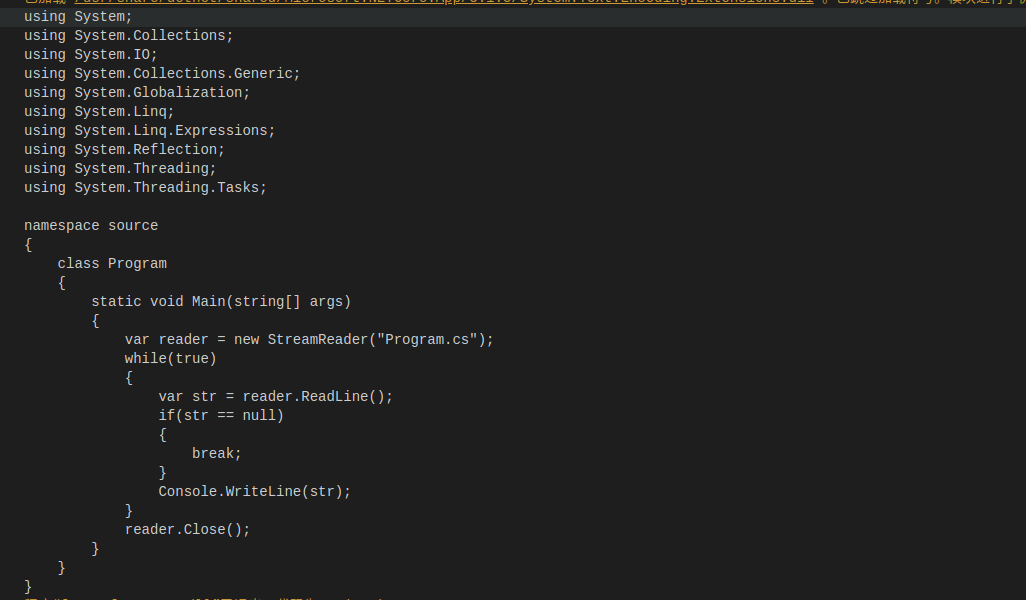Click the StreamReader("Program.cs") line
1026x600 pixels.
pyautogui.click(x=309, y=339)
